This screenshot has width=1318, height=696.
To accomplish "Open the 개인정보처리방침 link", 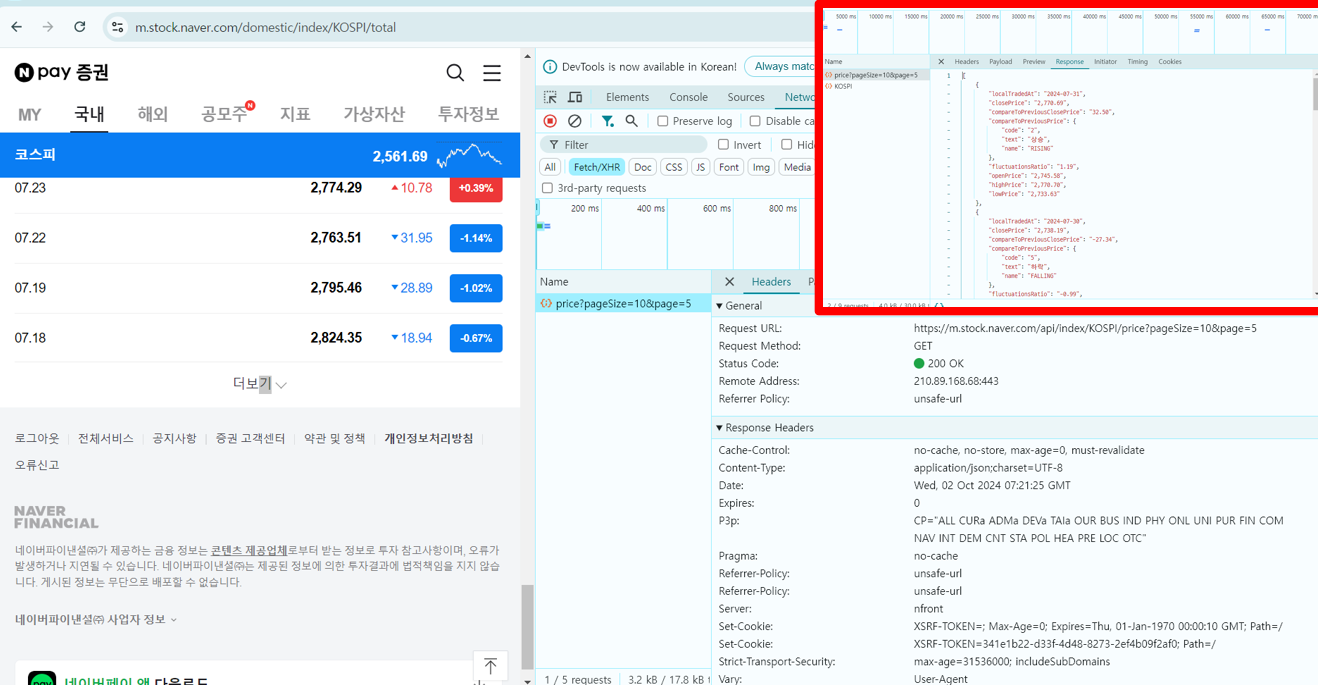I will pyautogui.click(x=429, y=439).
